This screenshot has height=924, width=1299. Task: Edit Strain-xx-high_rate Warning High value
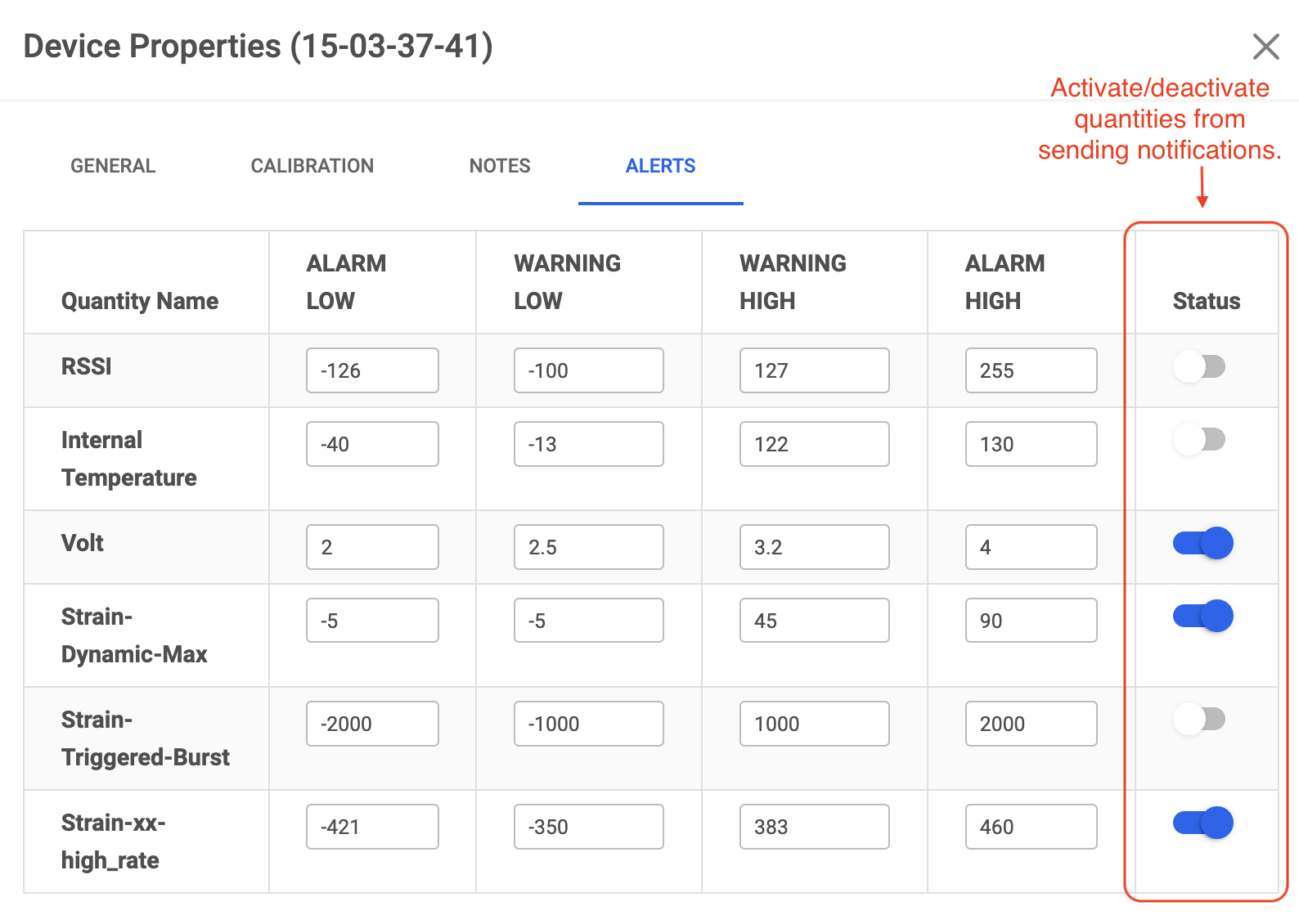pos(814,827)
